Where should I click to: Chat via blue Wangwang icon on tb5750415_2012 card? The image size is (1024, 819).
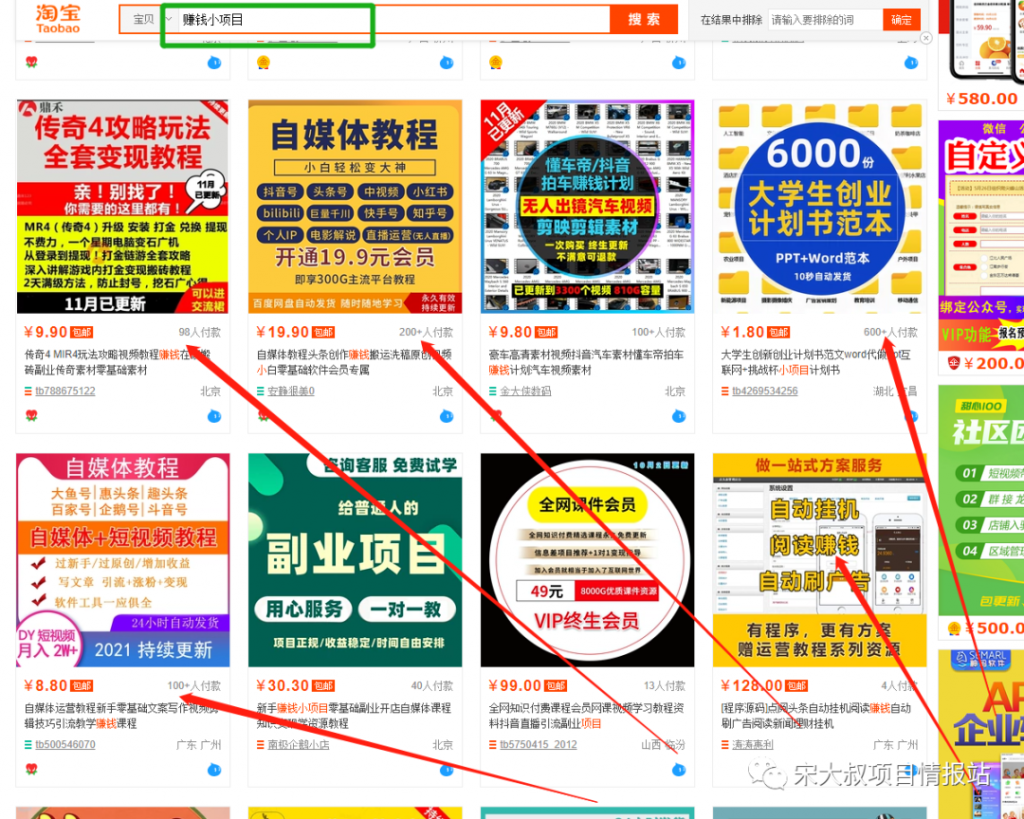[679, 770]
